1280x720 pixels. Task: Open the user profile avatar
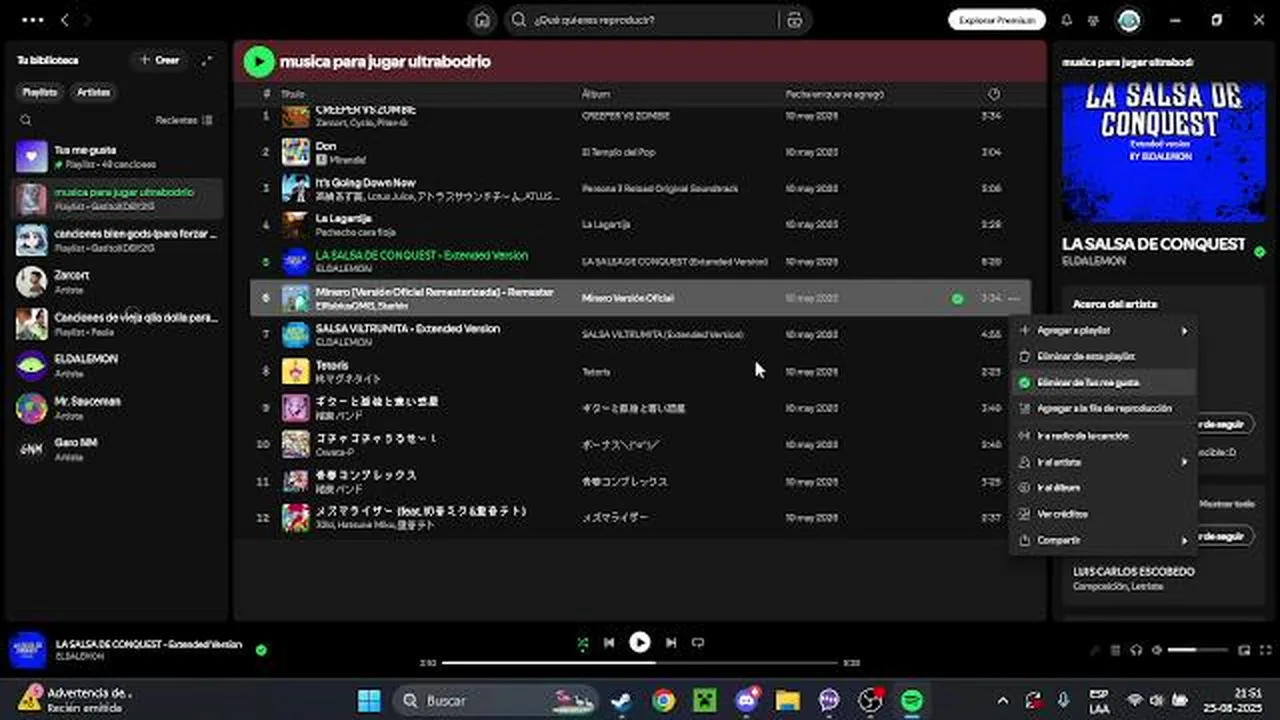(1129, 20)
